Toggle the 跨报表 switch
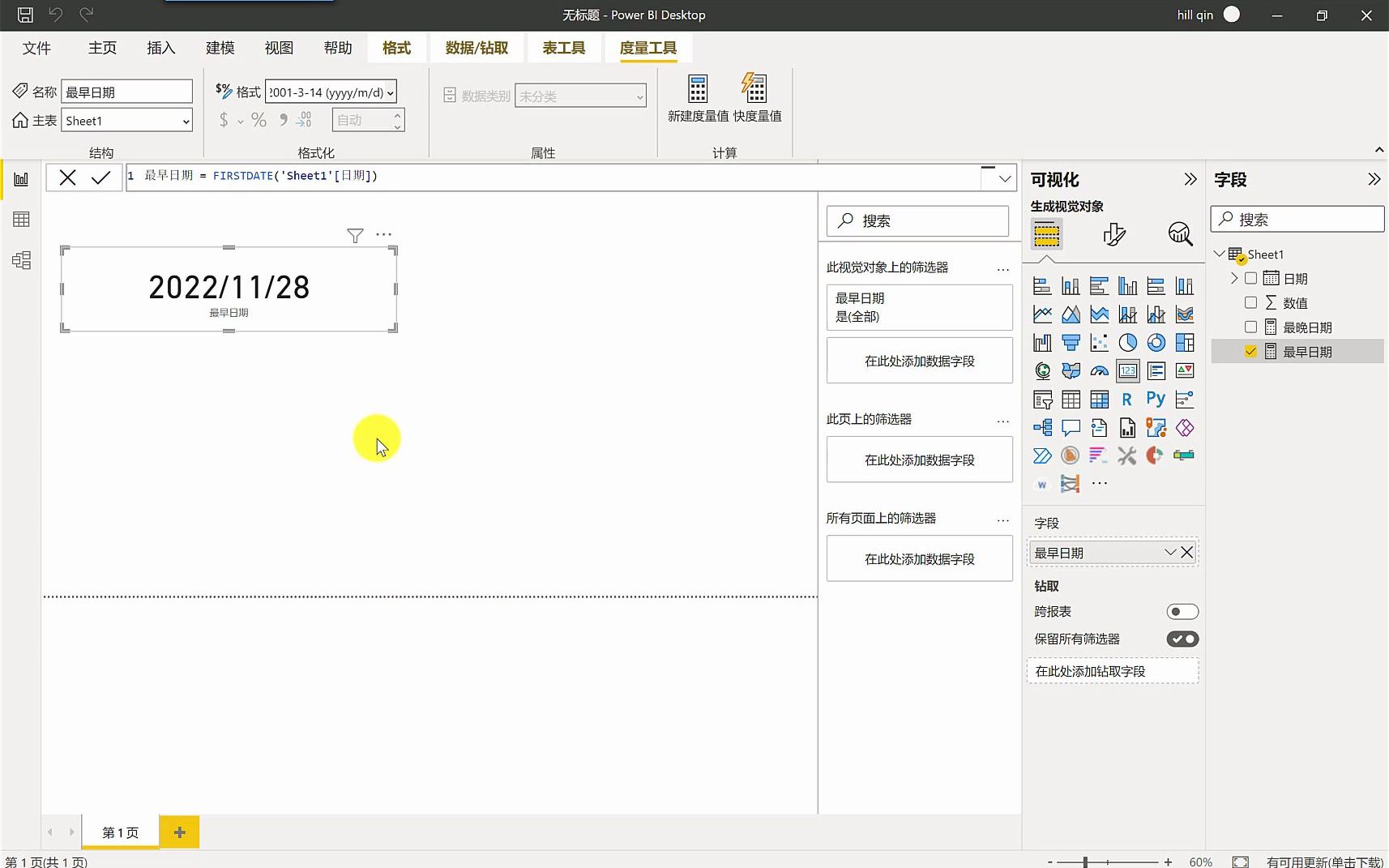Screen dimensions: 1389x868 tap(1182, 612)
